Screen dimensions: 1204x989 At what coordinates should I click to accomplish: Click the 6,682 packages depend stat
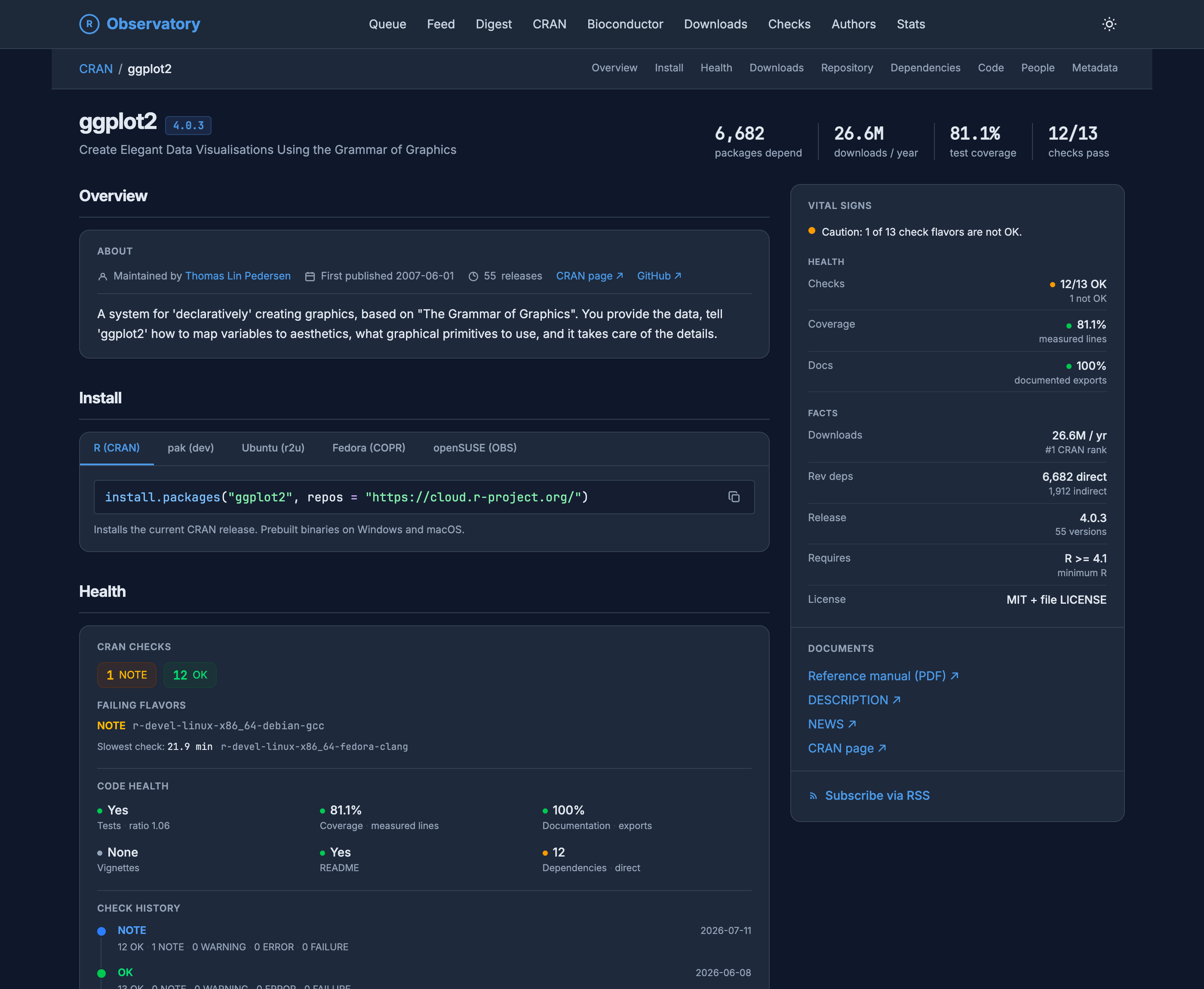758,141
